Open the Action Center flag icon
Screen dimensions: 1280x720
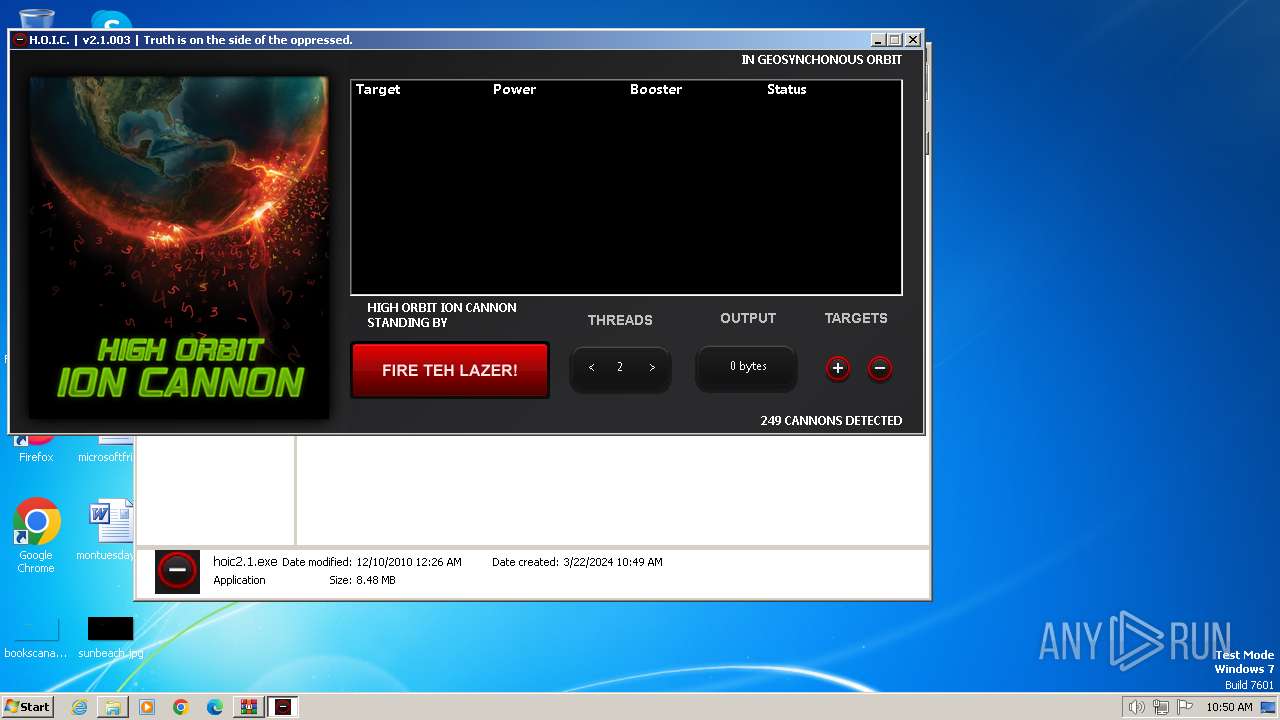pyautogui.click(x=1185, y=707)
